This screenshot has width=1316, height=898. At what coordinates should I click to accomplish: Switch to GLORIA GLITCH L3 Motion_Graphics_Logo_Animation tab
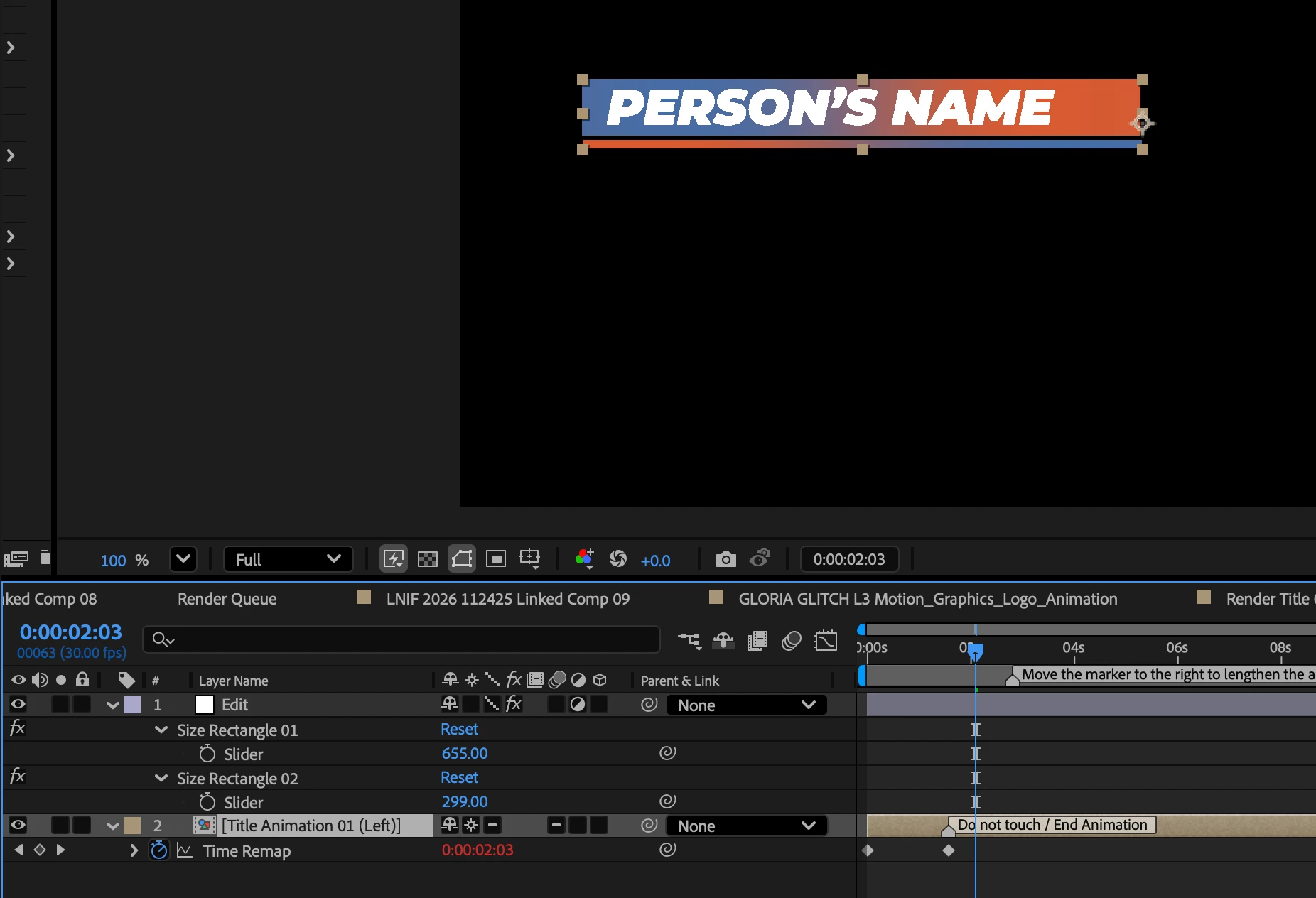tap(927, 599)
